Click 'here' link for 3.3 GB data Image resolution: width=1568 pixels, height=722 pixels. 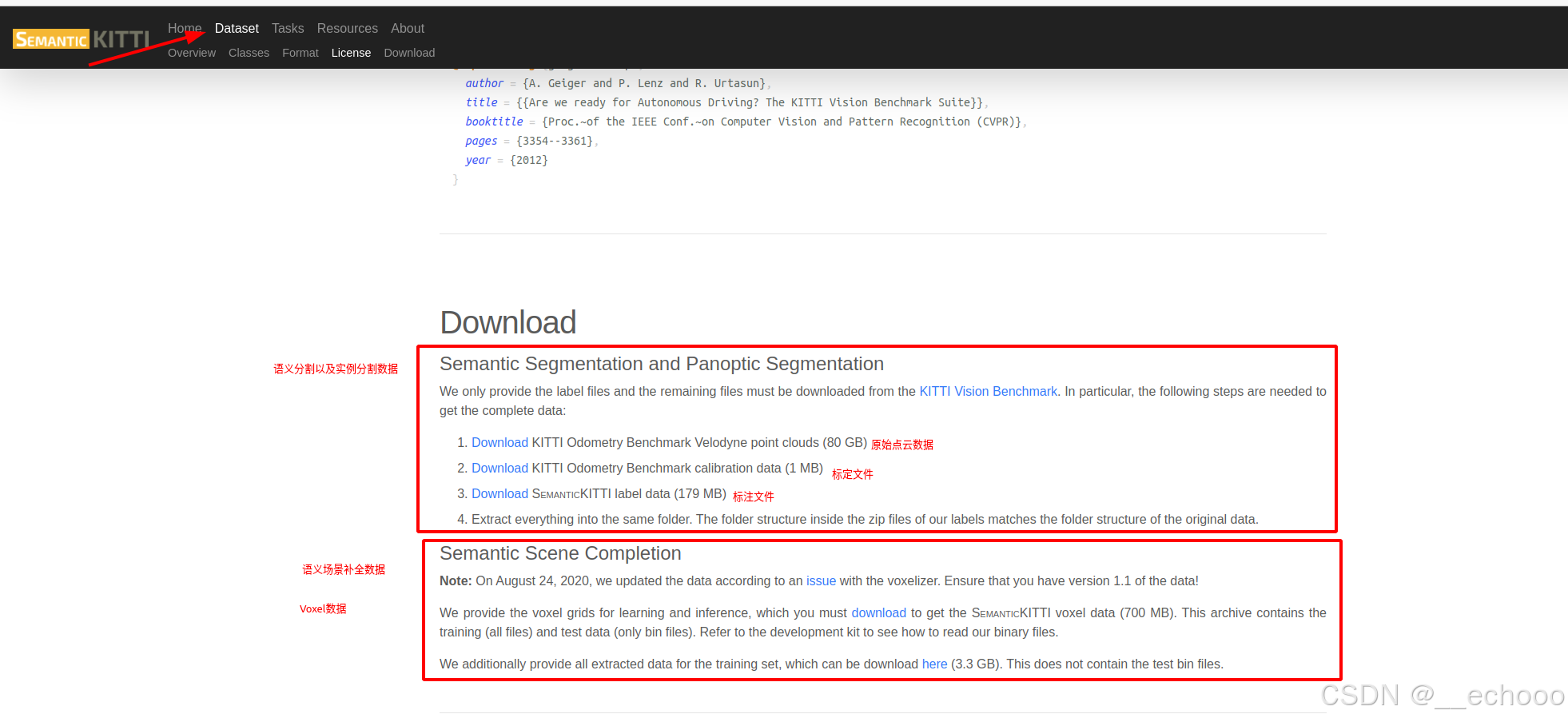(x=934, y=664)
